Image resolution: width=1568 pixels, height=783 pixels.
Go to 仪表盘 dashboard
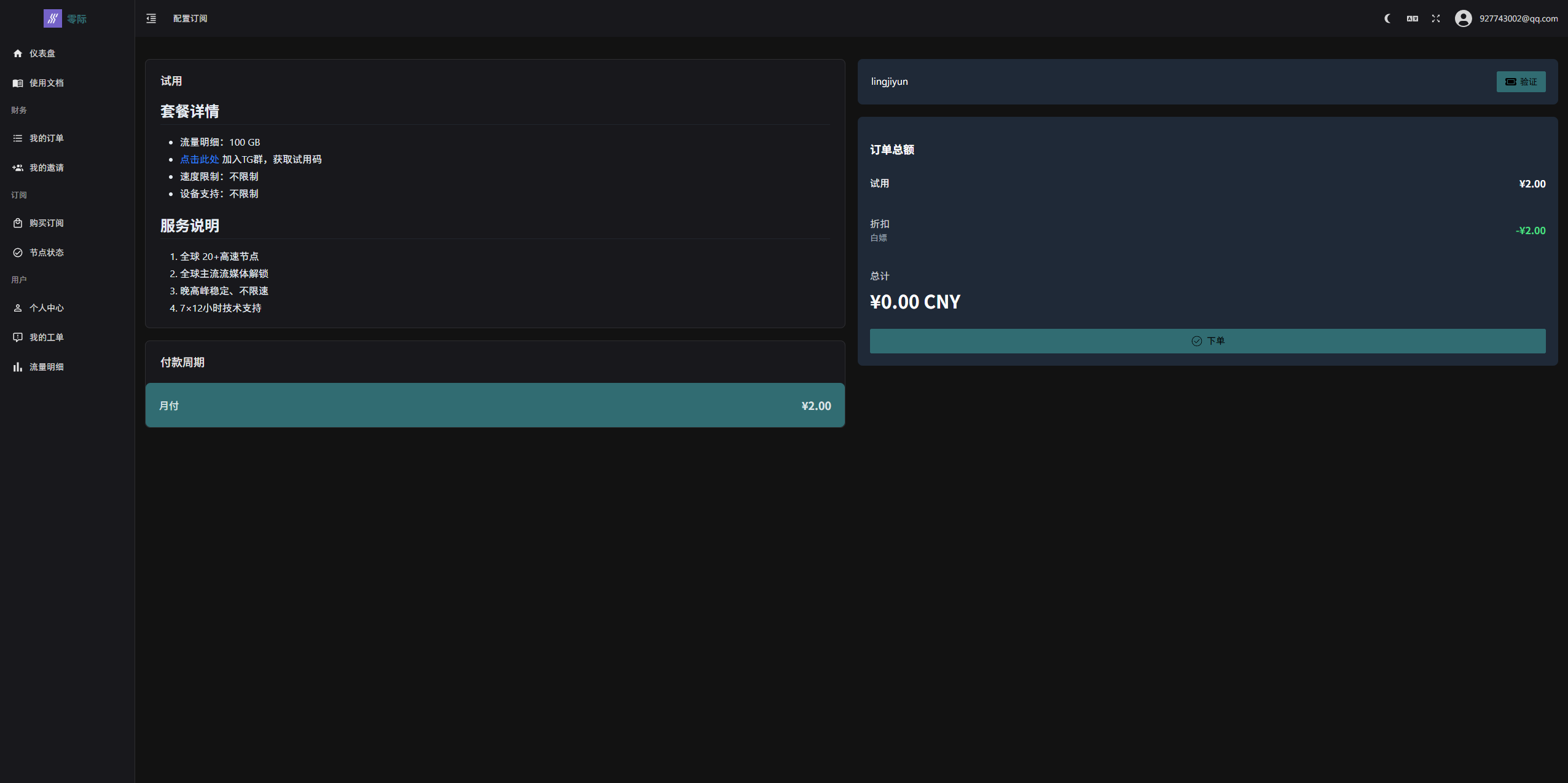point(42,53)
